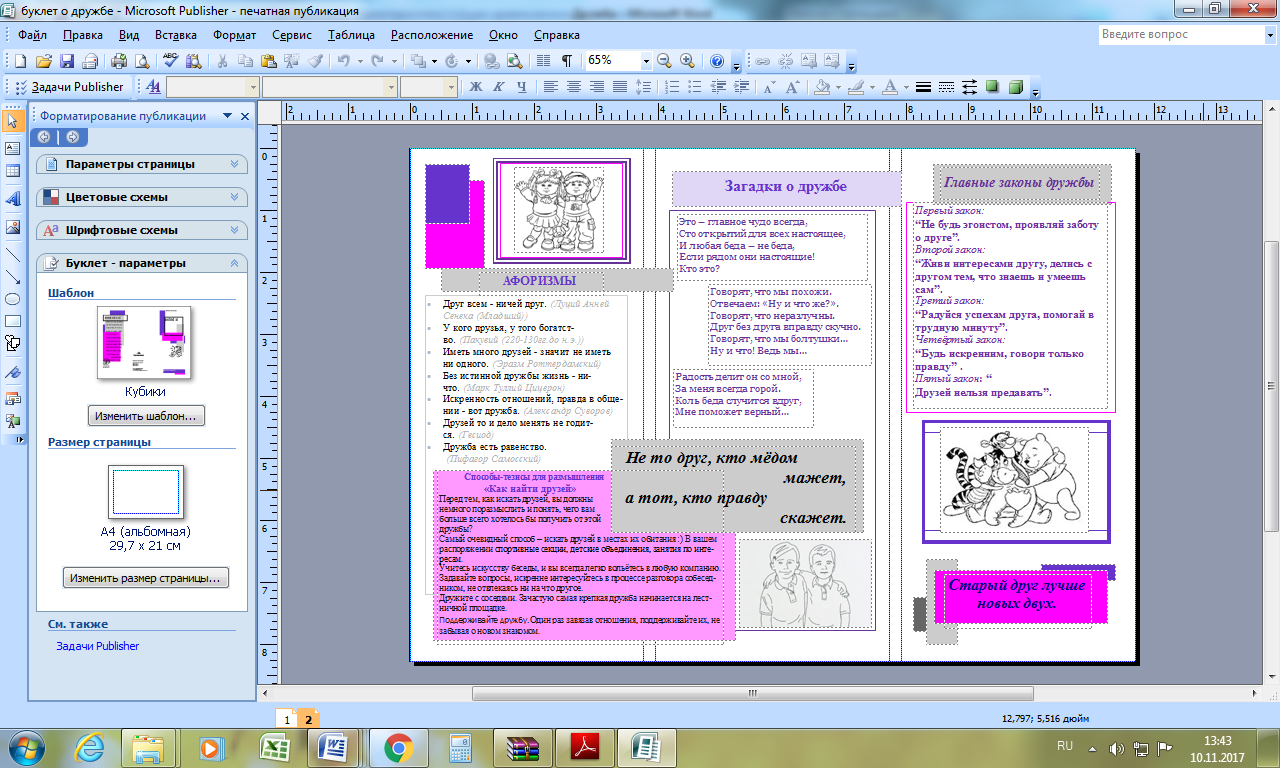Image resolution: width=1280 pixels, height=768 pixels.
Task: Click Изменить размер страницы... button
Action: (146, 577)
